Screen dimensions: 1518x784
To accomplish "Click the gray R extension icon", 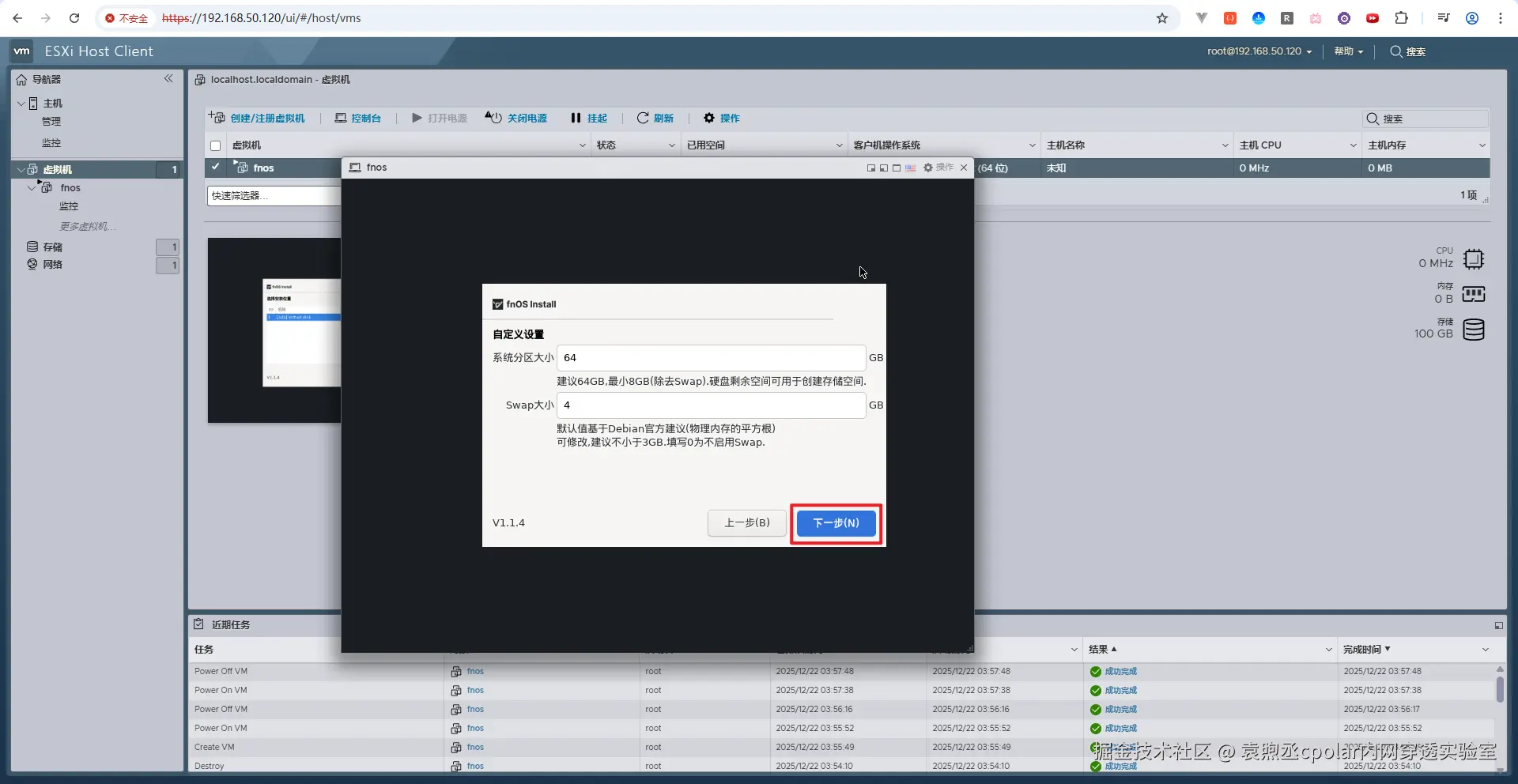I will coord(1287,18).
